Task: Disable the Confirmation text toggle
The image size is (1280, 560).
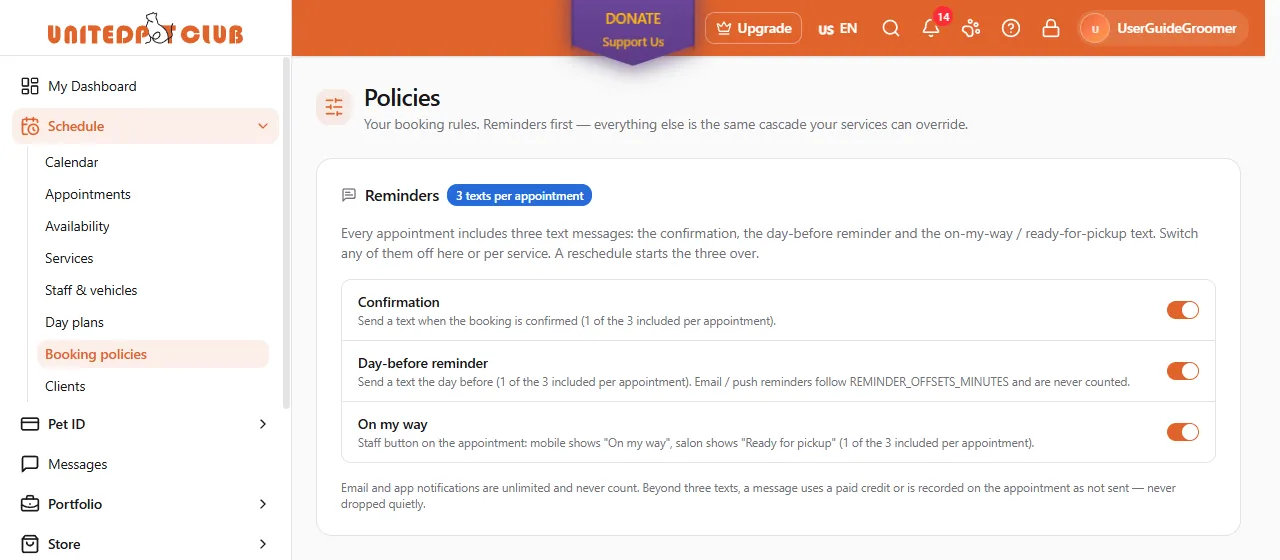Action: pos(1183,310)
